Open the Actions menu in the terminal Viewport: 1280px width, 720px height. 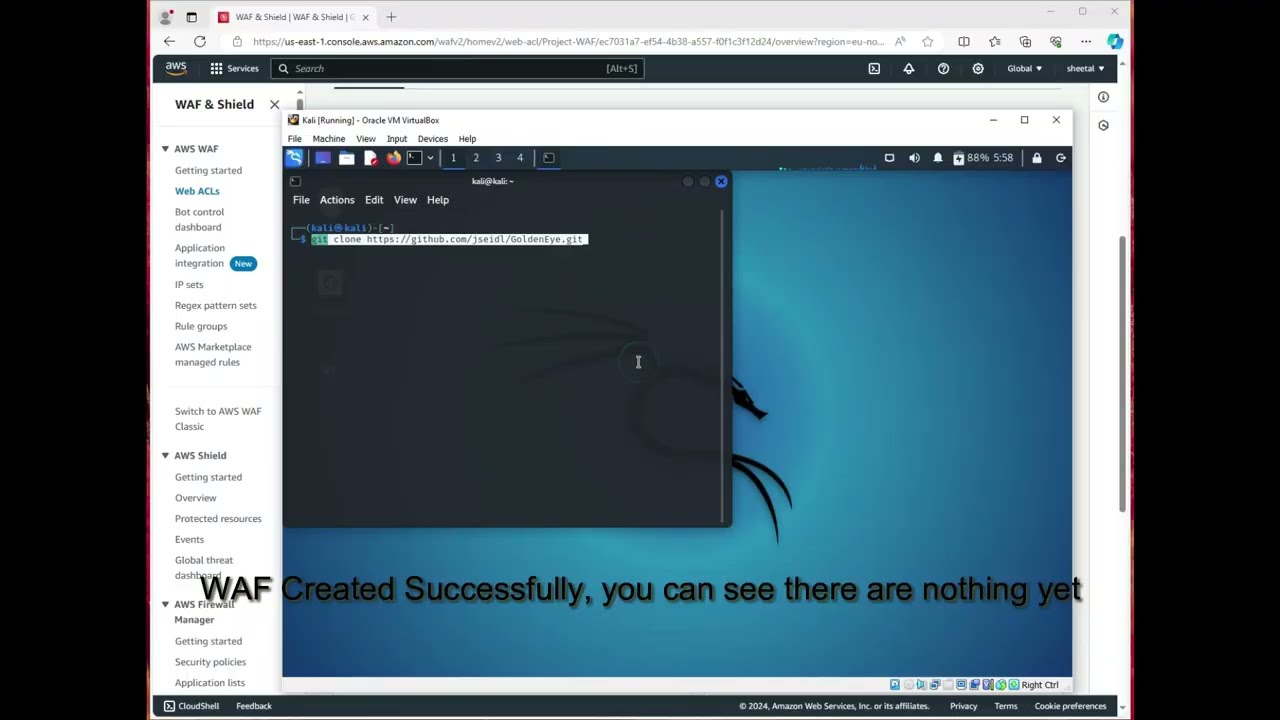coord(337,200)
